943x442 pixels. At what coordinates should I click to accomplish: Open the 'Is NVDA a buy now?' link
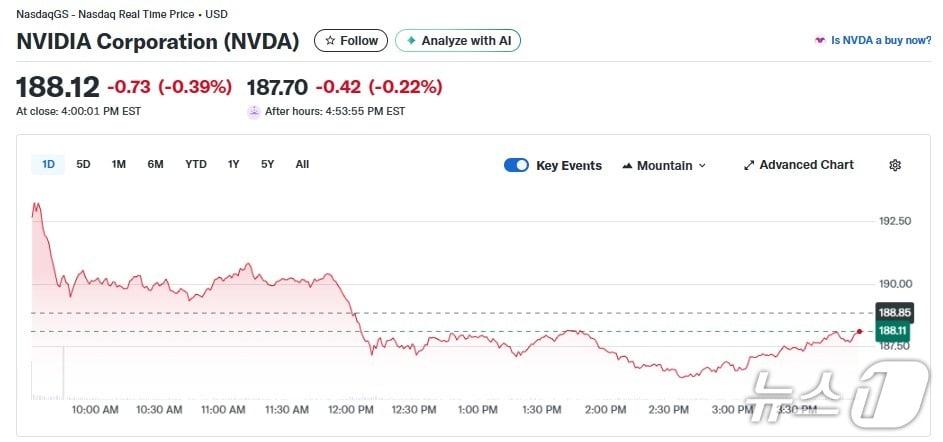point(881,41)
